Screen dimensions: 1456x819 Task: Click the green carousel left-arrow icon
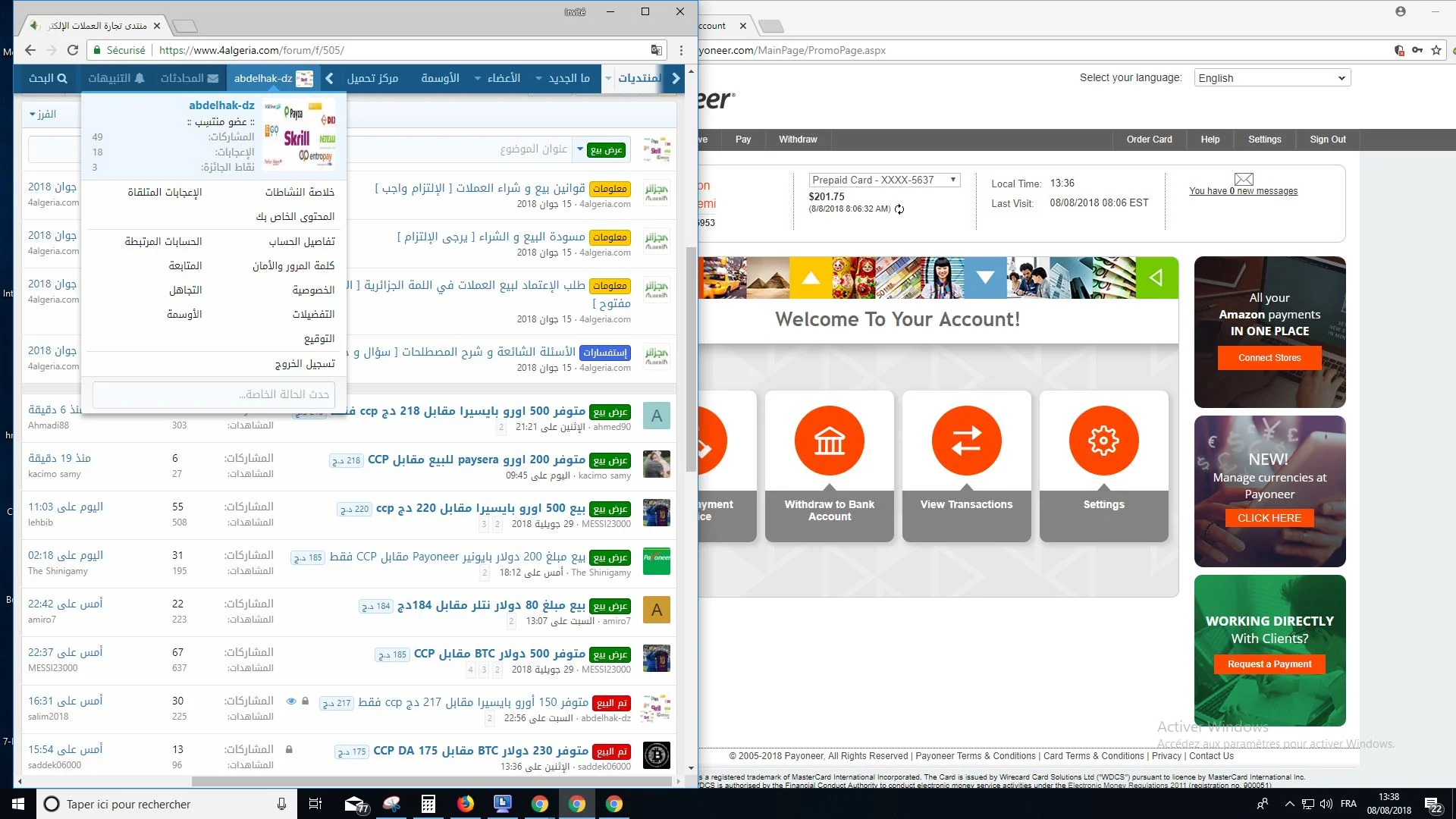click(1156, 278)
